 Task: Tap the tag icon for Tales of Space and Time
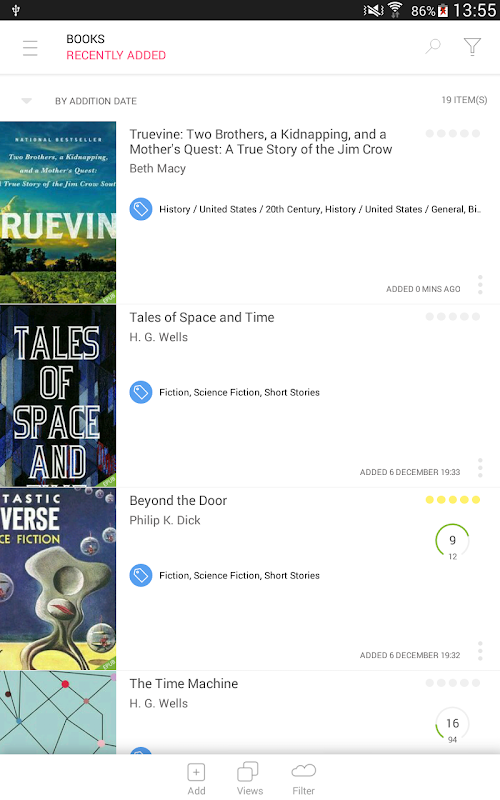click(141, 392)
